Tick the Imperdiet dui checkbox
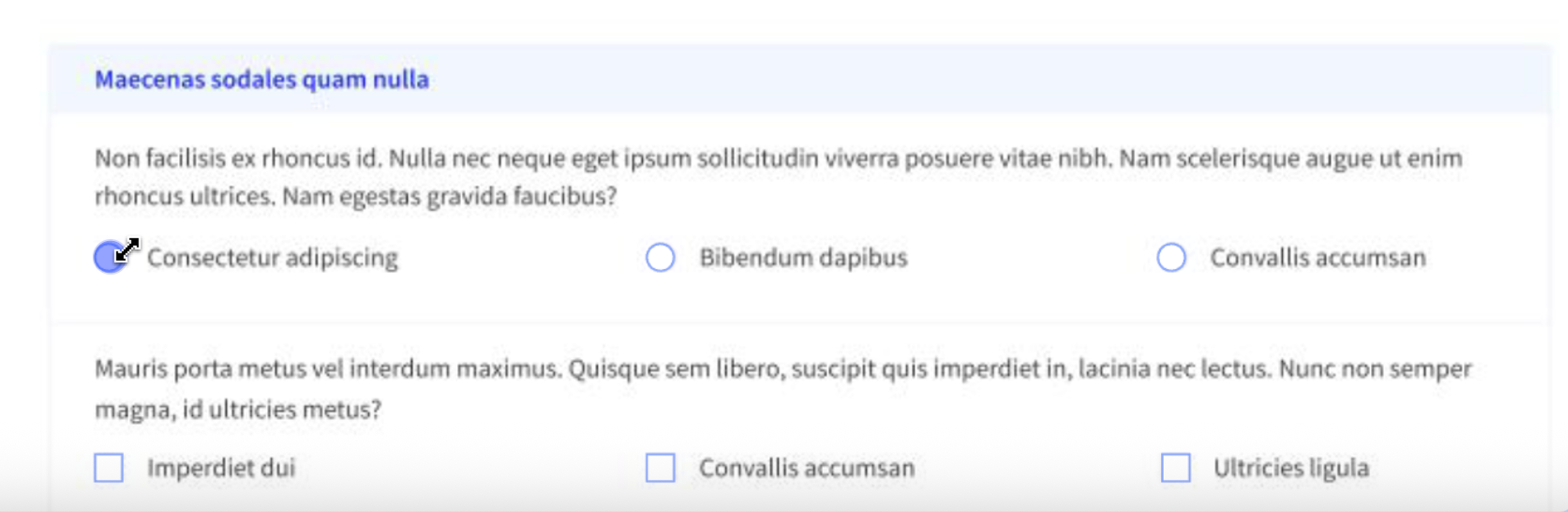This screenshot has width=1568, height=512. (x=109, y=468)
